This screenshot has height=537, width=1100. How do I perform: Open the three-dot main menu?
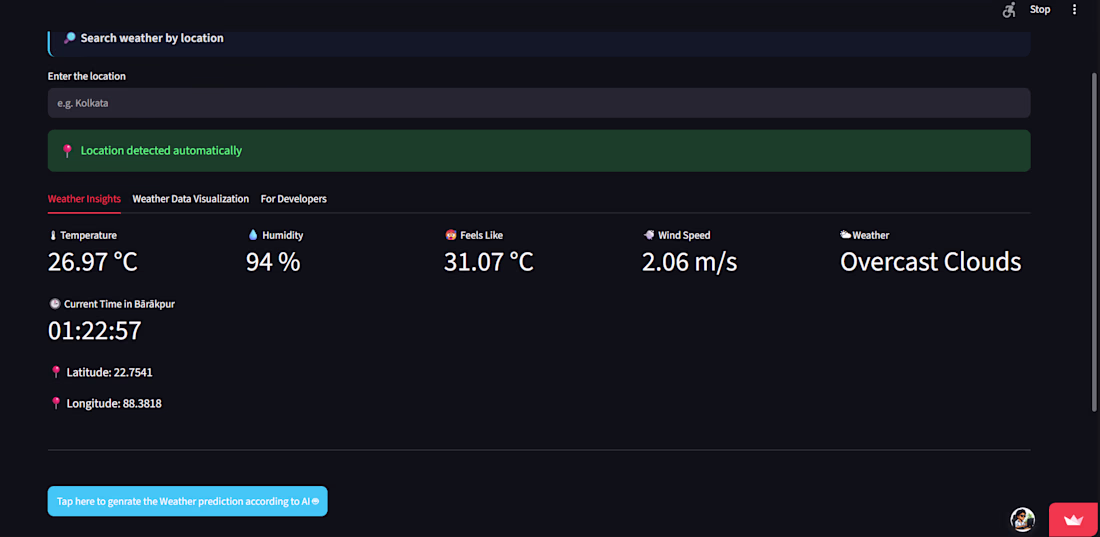pos(1074,10)
